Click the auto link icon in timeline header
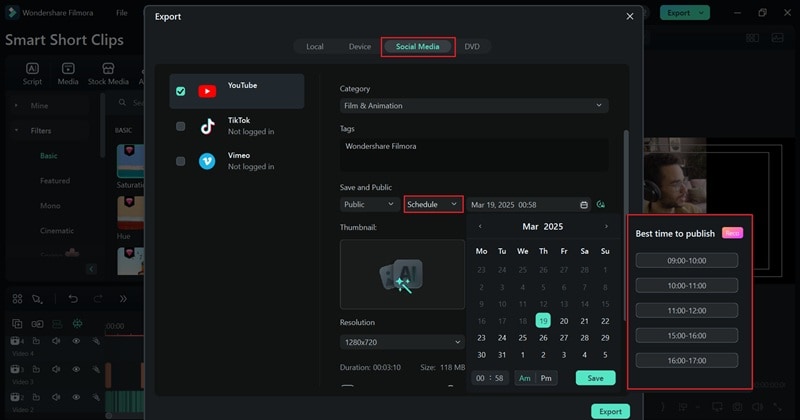 37,324
